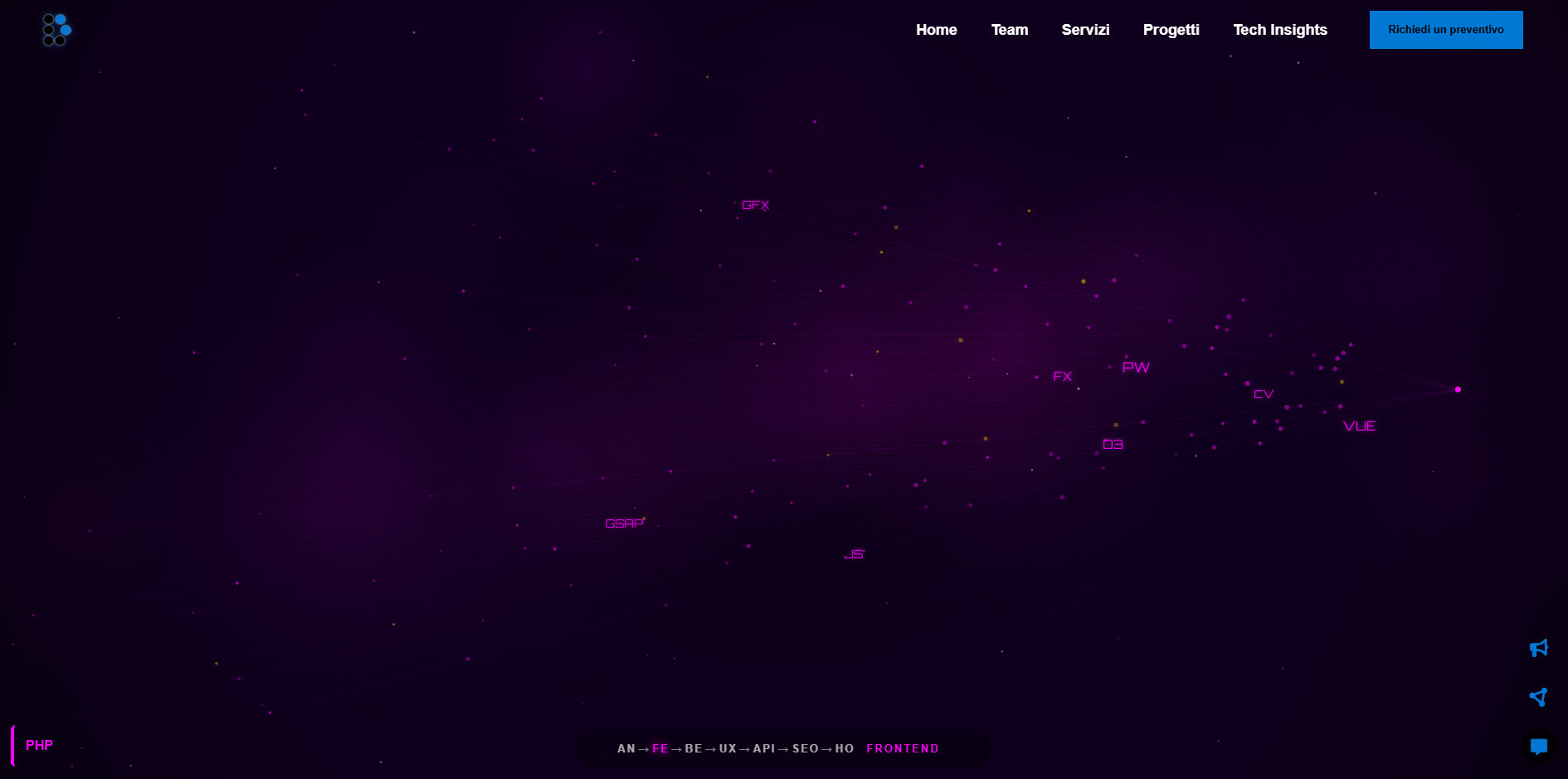Select the CV node near VUE
Screen dimensions: 1568x779
[x=1264, y=394]
